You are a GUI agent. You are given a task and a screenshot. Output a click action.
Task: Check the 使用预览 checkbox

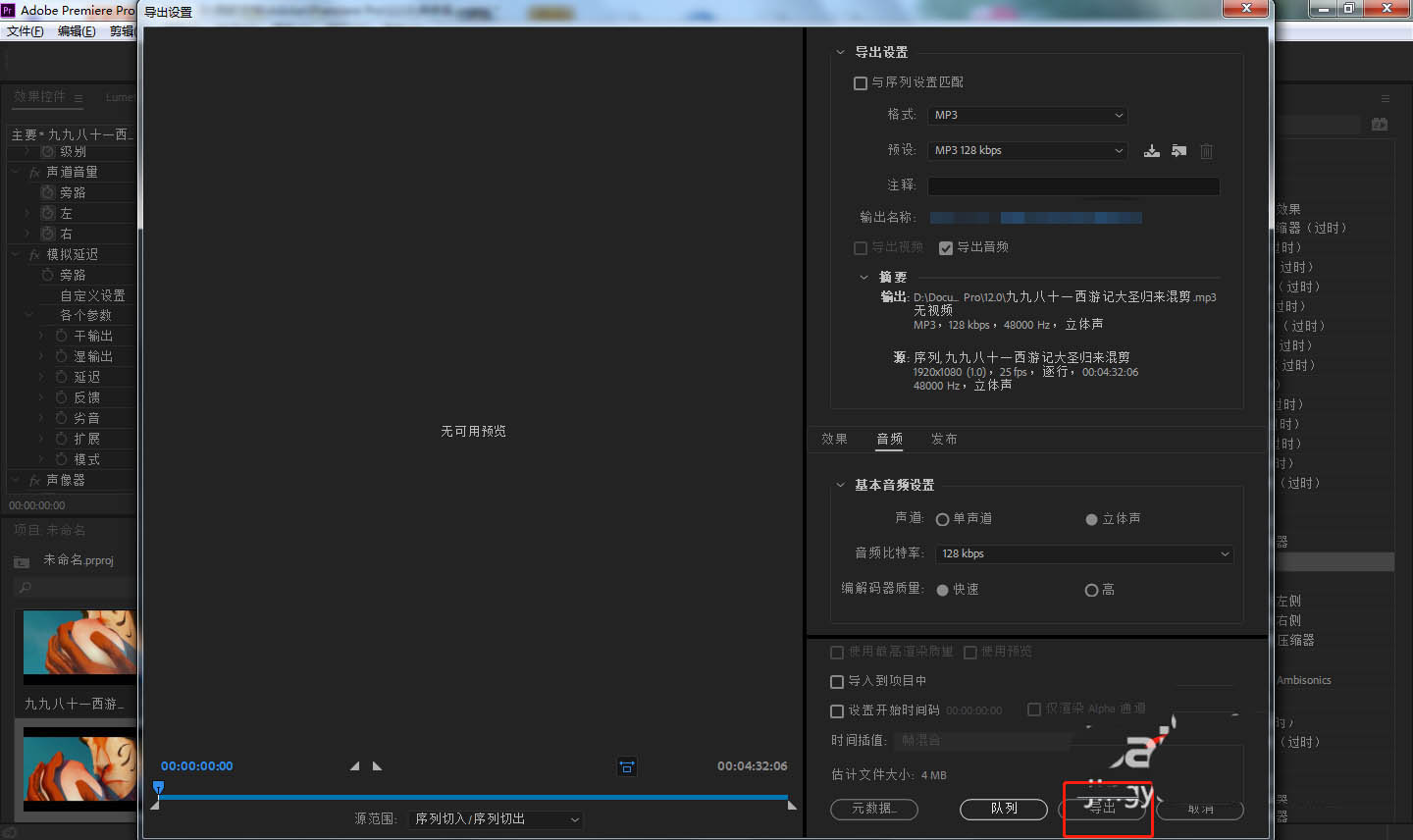pyautogui.click(x=970, y=652)
